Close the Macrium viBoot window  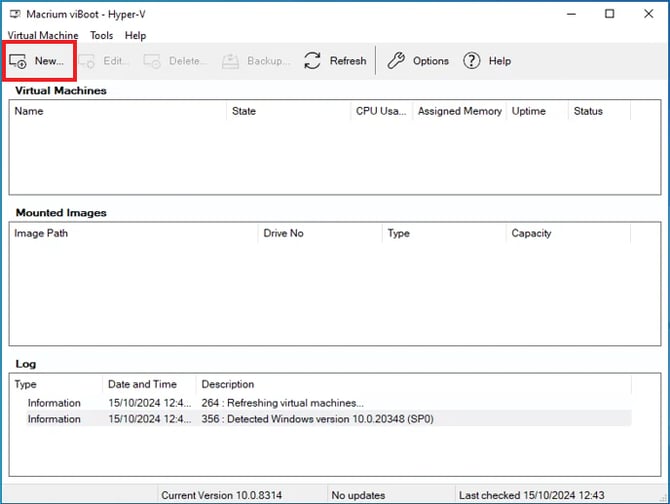click(649, 14)
